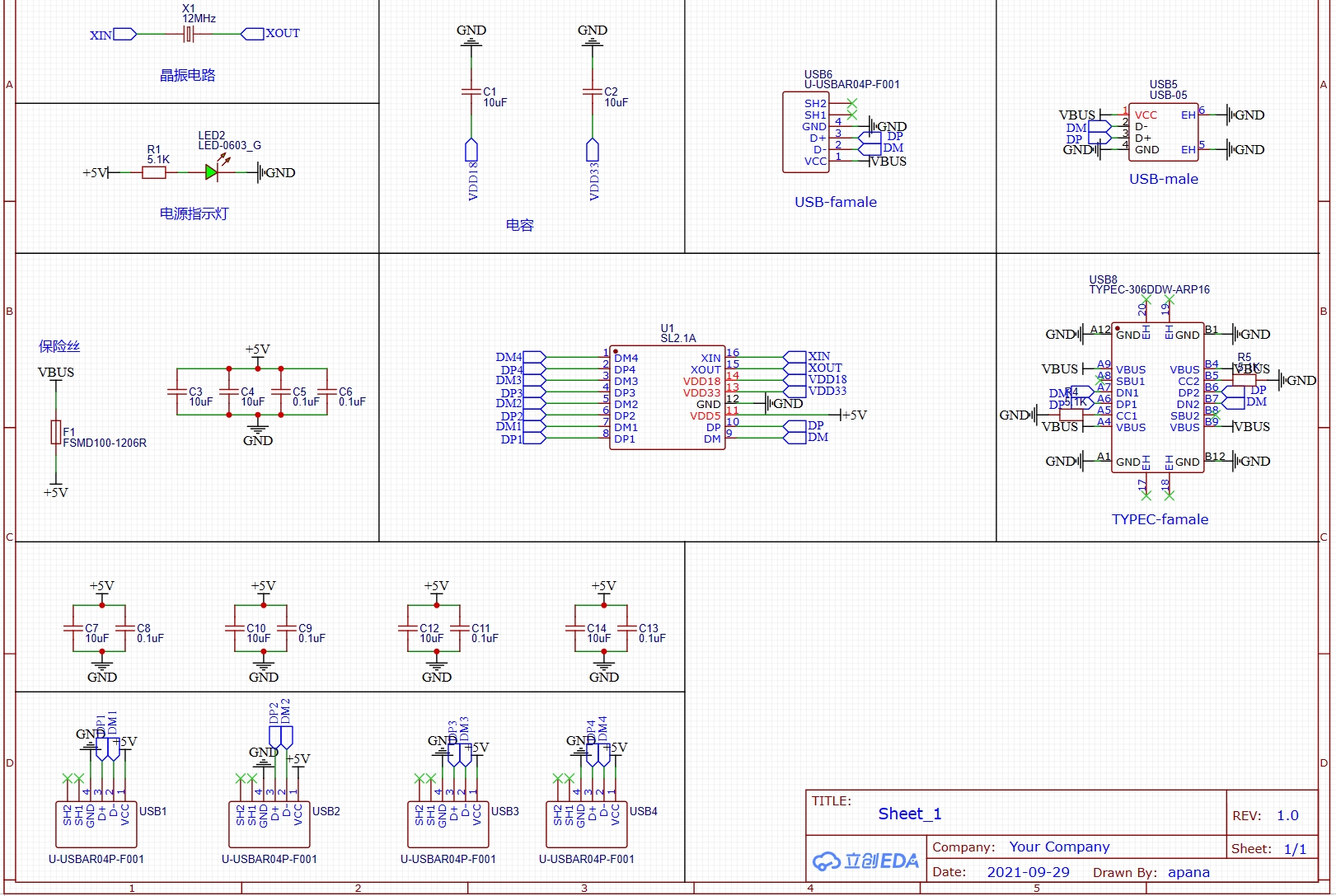1336x896 pixels.
Task: Click the VDD33 net port under C2
Action: [x=593, y=151]
